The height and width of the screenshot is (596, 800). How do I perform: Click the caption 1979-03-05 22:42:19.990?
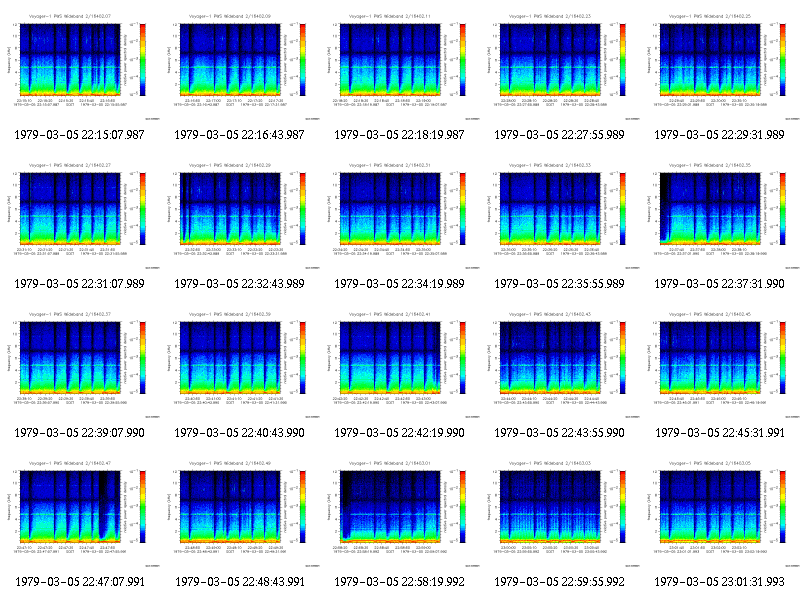pyautogui.click(x=399, y=433)
